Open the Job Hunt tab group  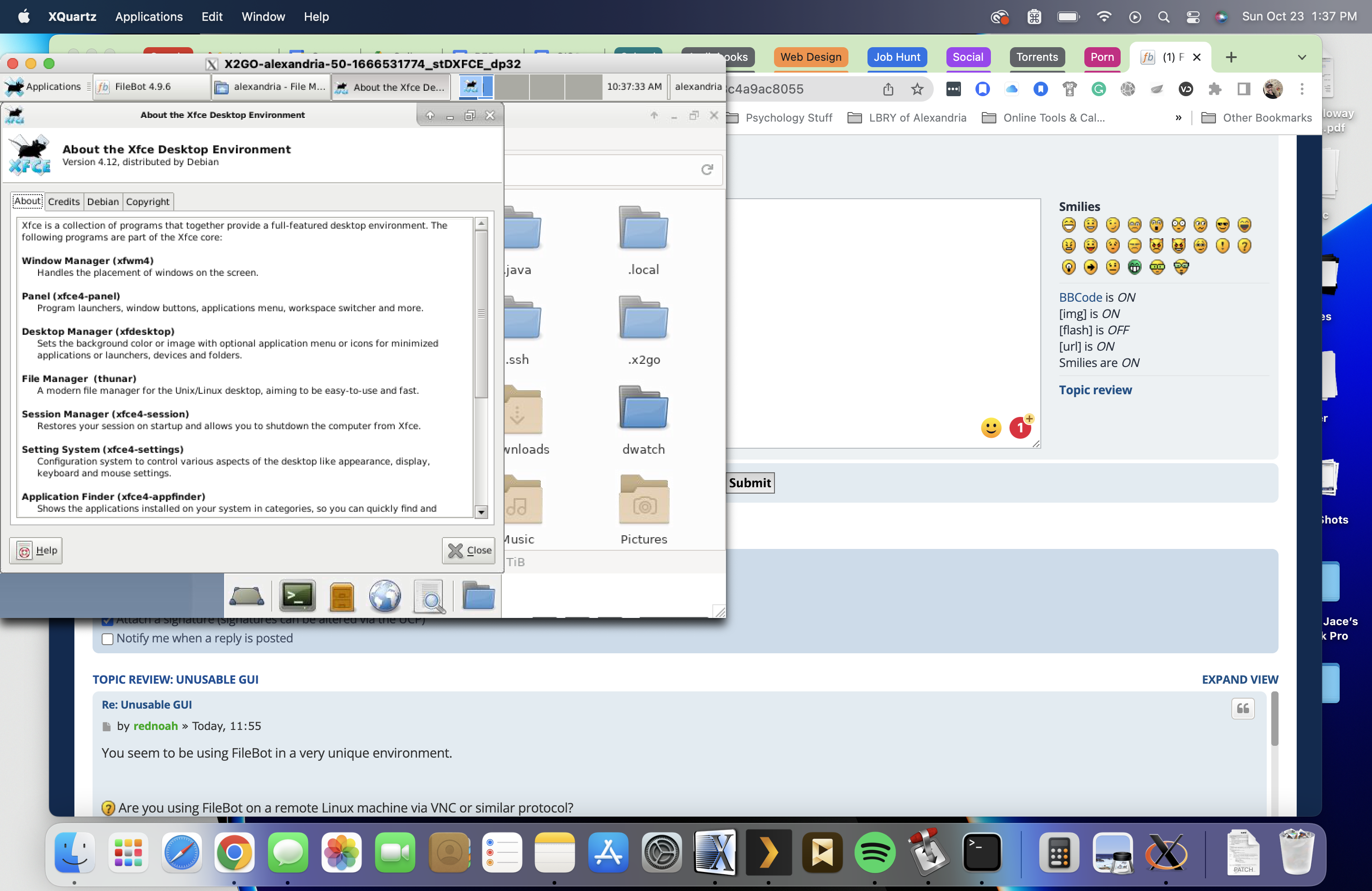897,56
